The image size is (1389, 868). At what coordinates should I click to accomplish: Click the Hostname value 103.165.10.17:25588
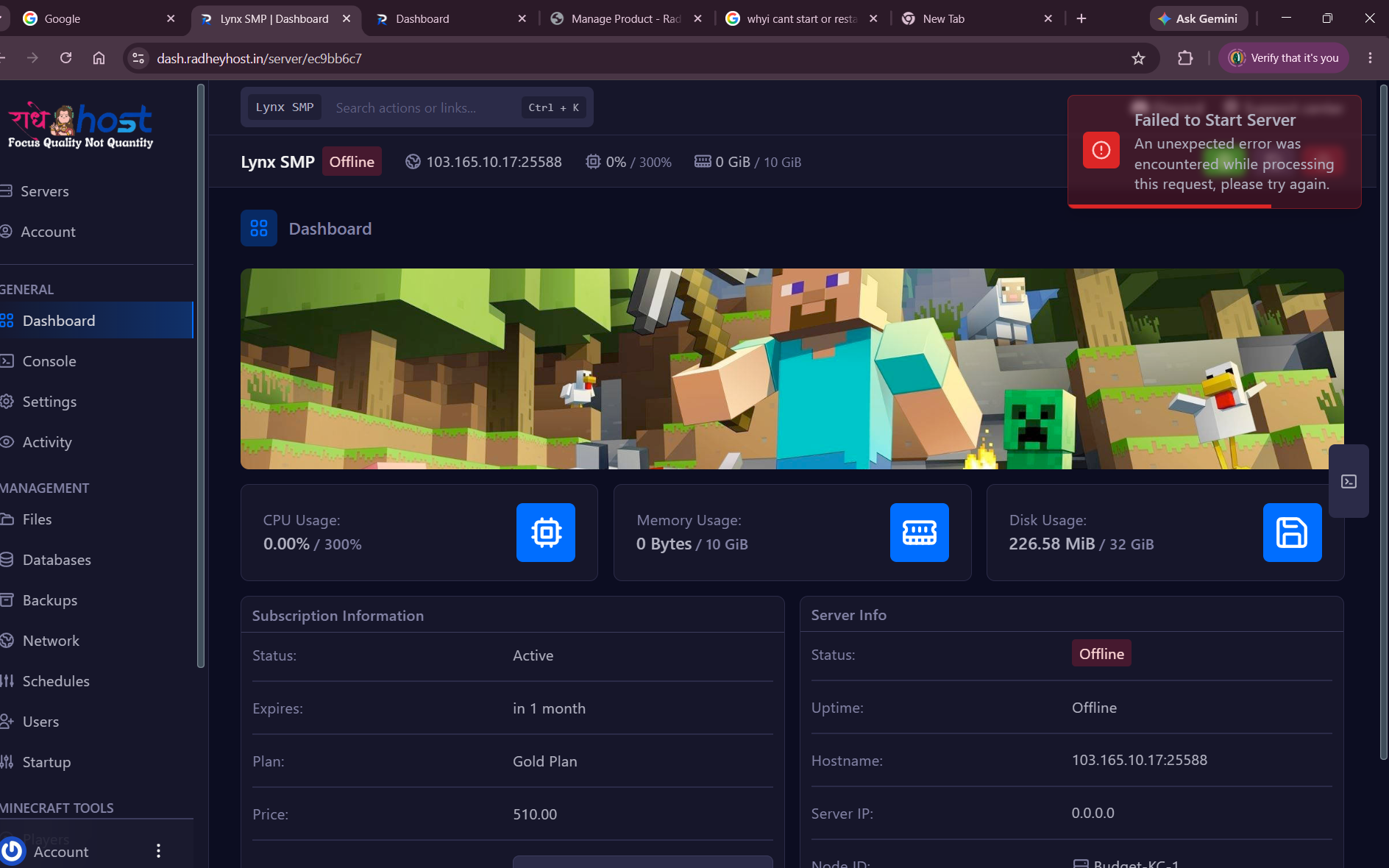click(x=1140, y=760)
